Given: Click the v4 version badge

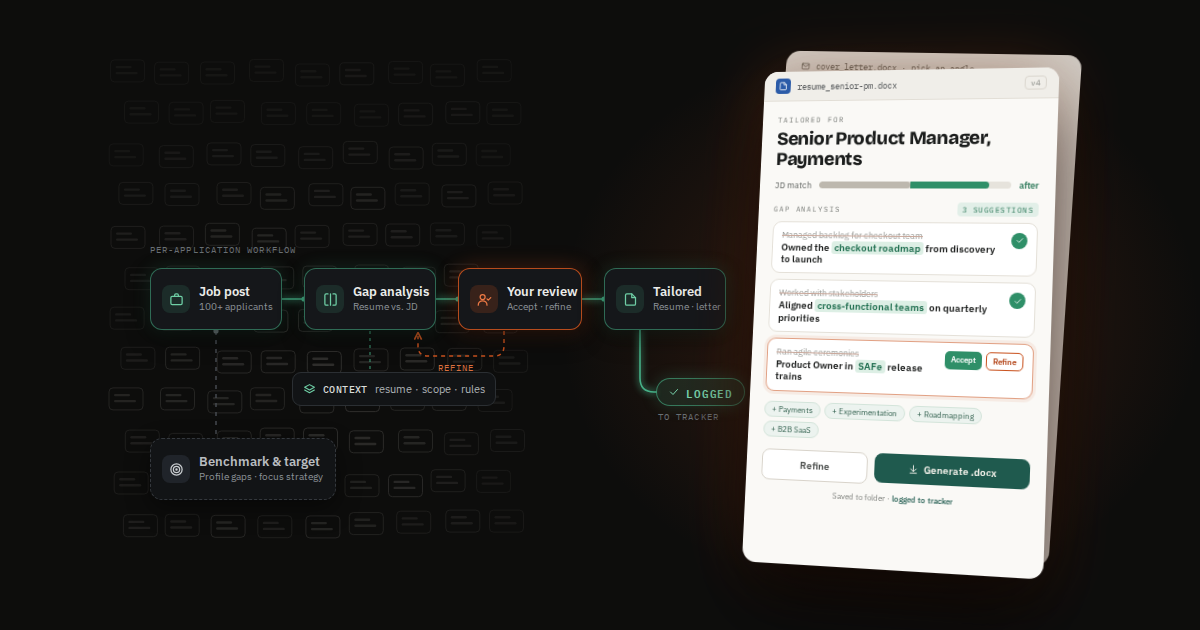Looking at the screenshot, I should pos(1036,83).
